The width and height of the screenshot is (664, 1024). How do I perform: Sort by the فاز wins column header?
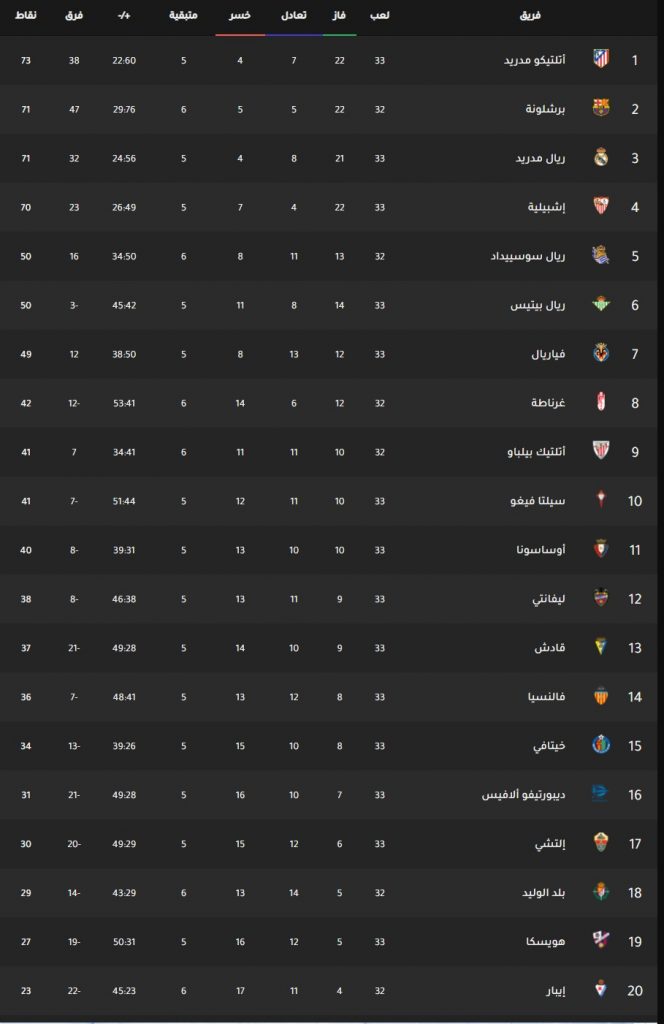(339, 15)
